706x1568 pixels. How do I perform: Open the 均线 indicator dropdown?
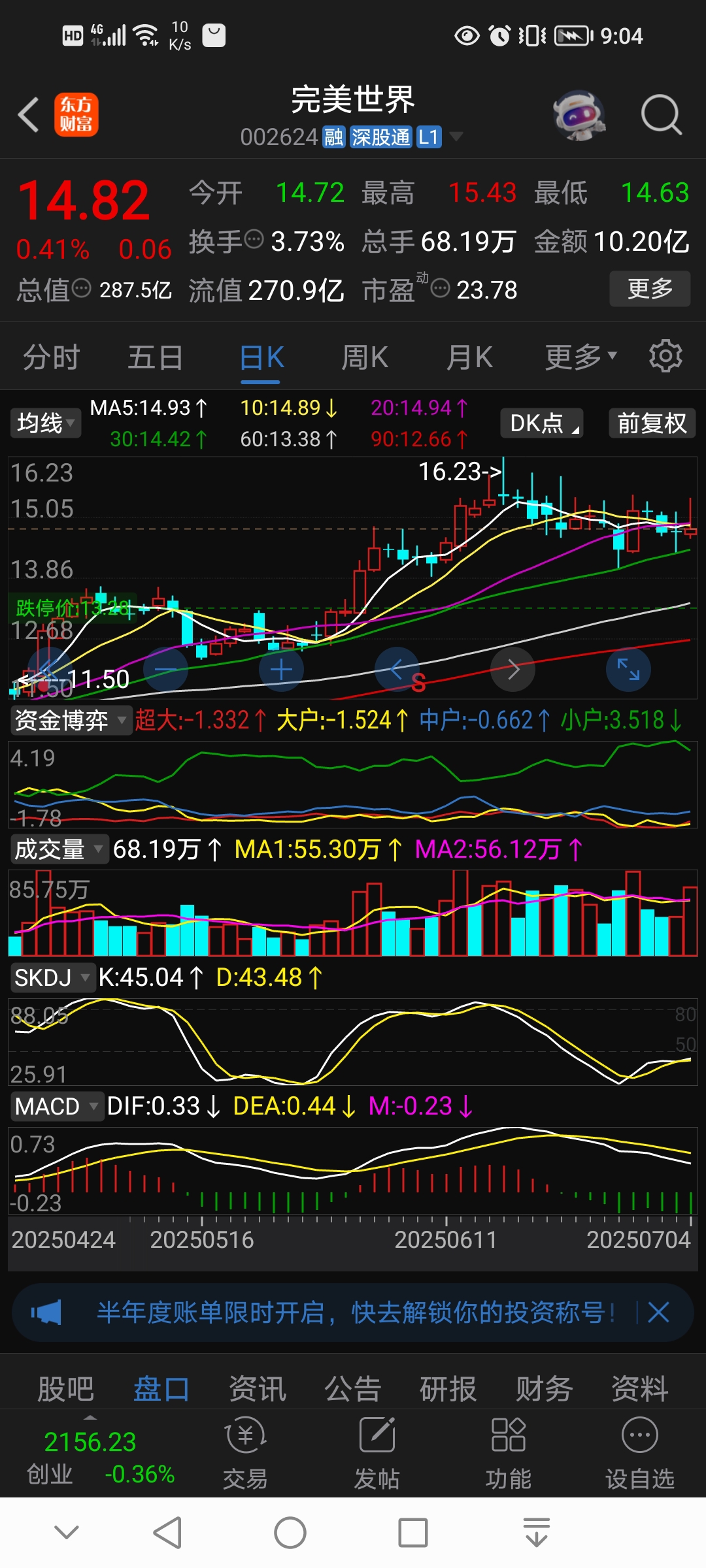(x=45, y=423)
